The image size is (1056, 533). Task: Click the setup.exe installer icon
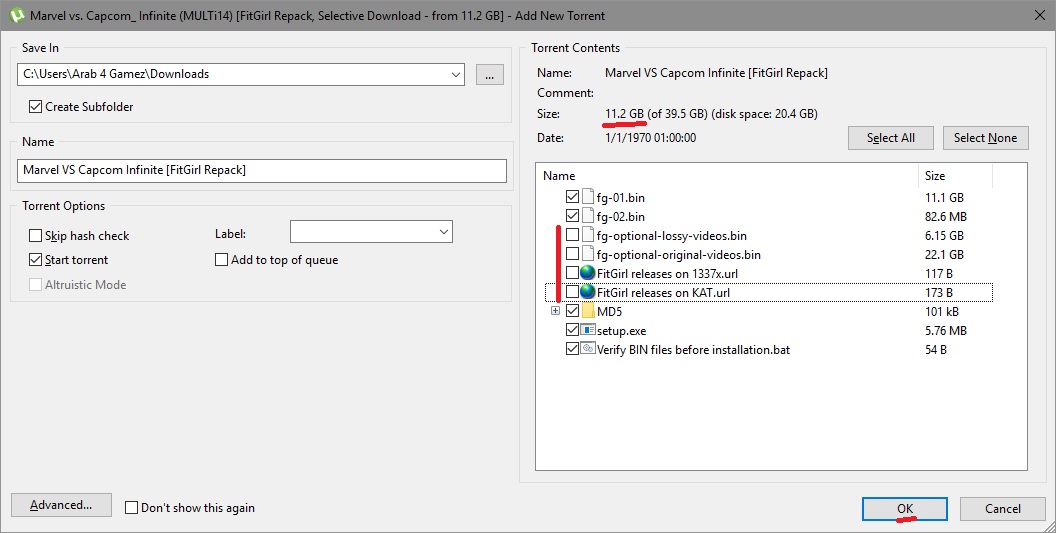point(588,330)
